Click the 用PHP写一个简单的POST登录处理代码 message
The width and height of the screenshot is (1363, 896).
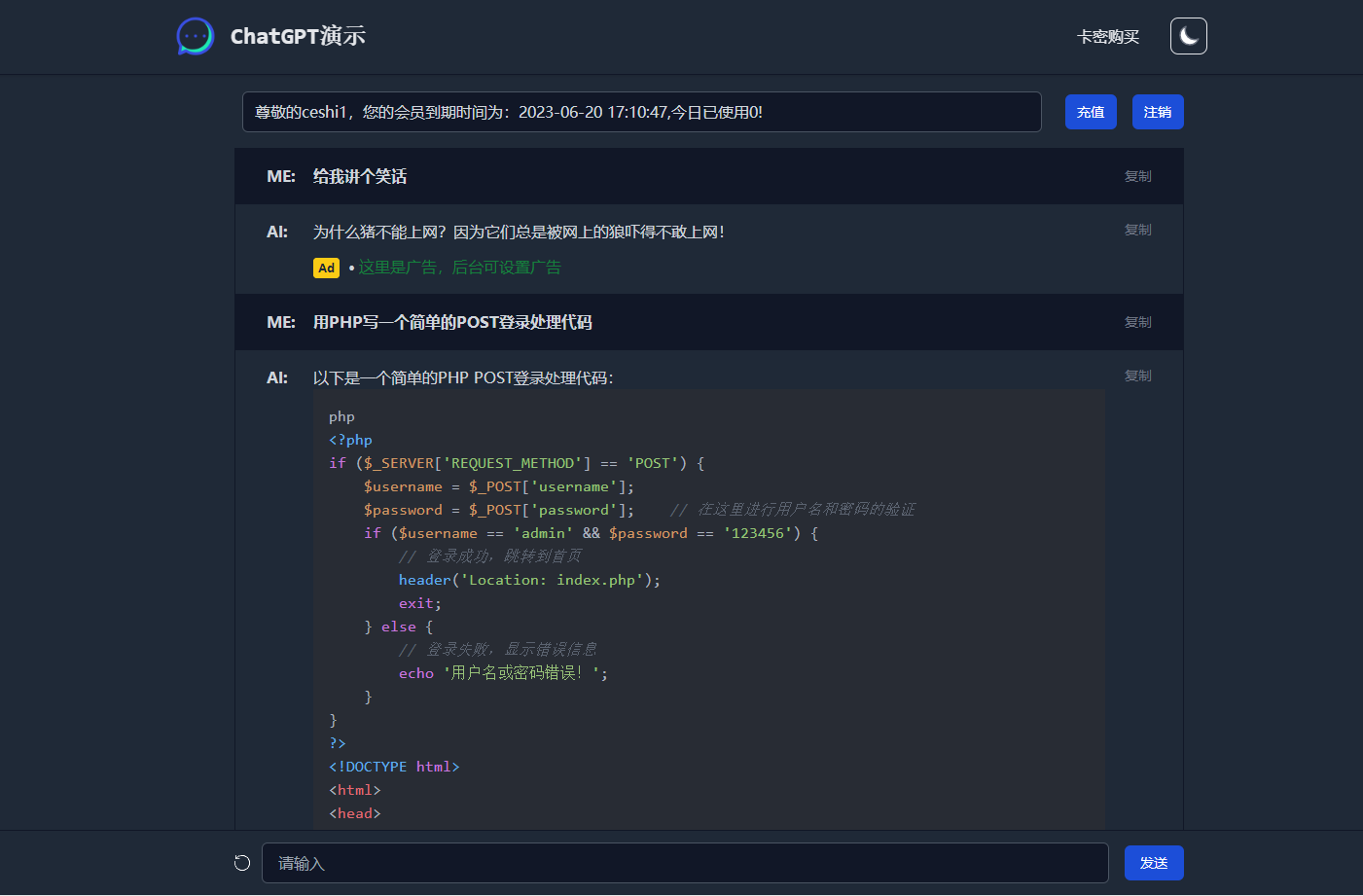click(451, 322)
